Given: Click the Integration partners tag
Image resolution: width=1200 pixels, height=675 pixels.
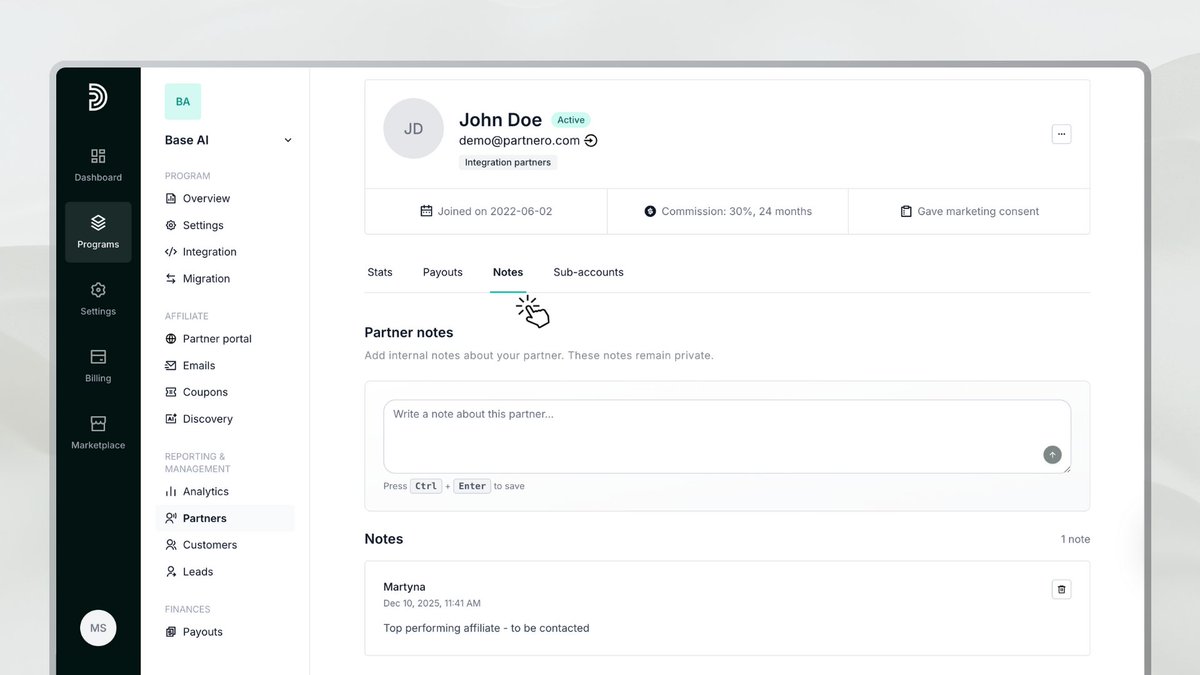Looking at the screenshot, I should (x=508, y=162).
